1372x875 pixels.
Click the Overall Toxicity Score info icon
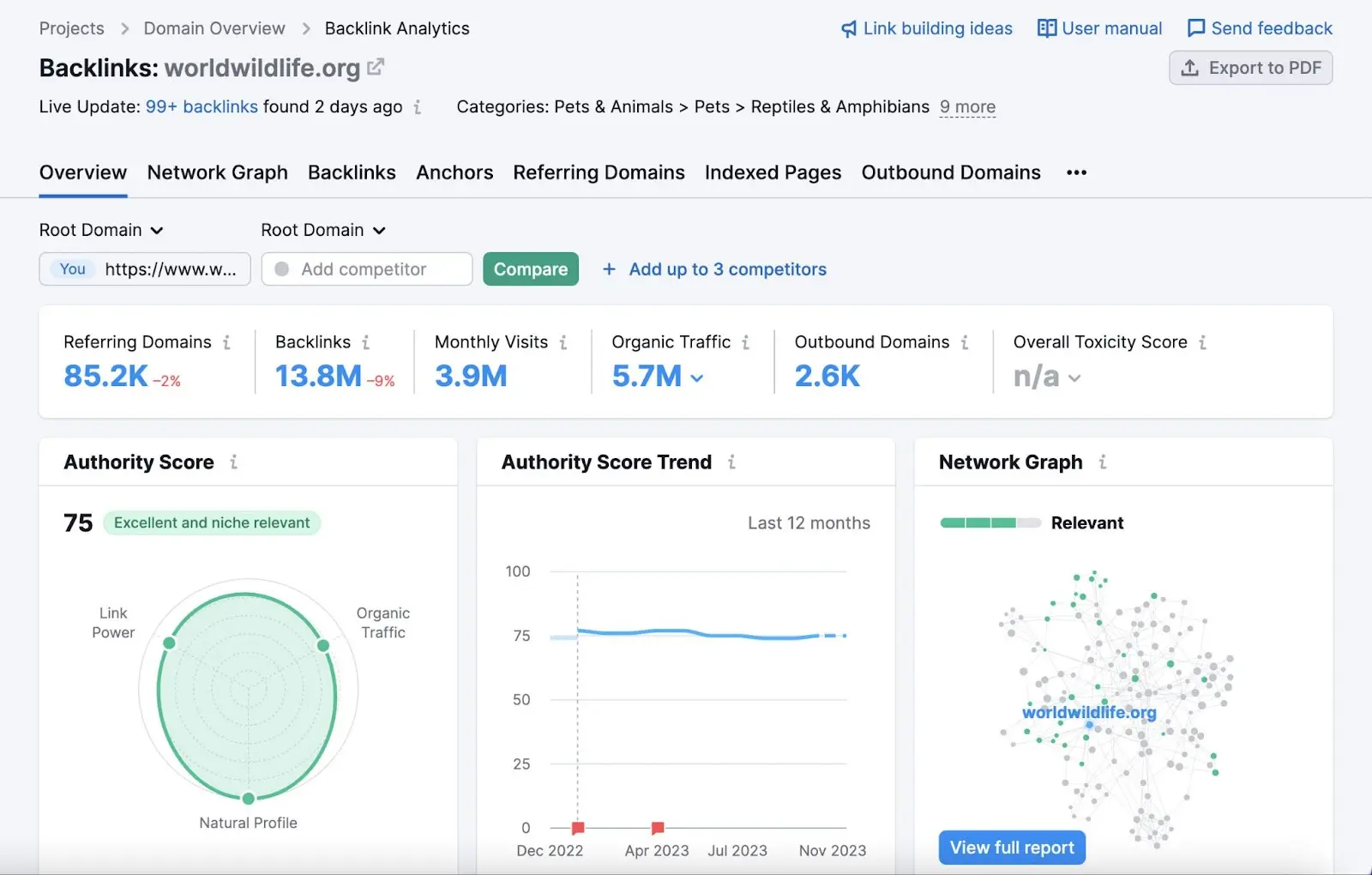click(x=1203, y=342)
